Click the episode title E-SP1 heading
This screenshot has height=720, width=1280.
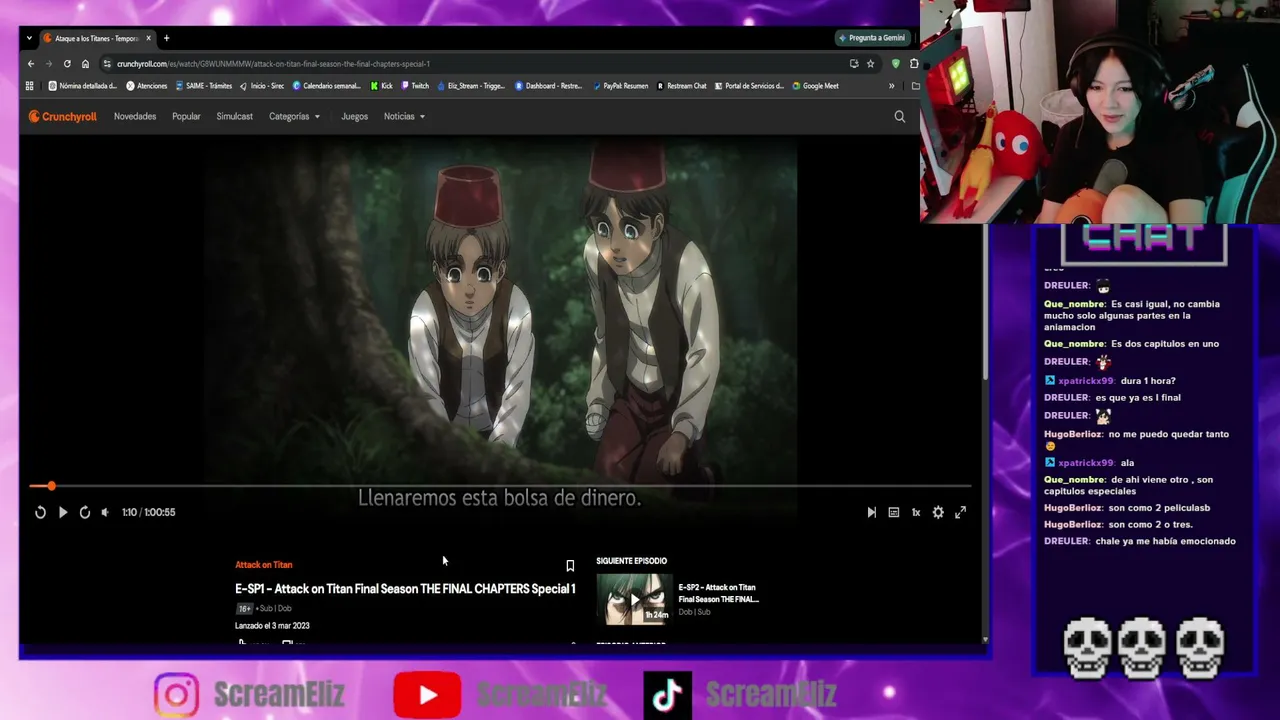(405, 589)
